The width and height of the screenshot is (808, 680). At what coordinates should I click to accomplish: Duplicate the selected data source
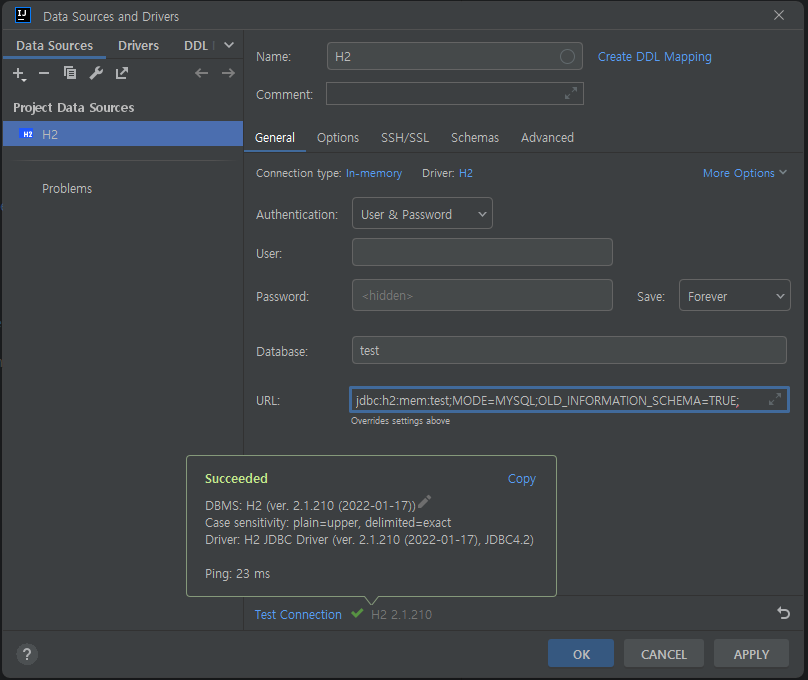(70, 73)
